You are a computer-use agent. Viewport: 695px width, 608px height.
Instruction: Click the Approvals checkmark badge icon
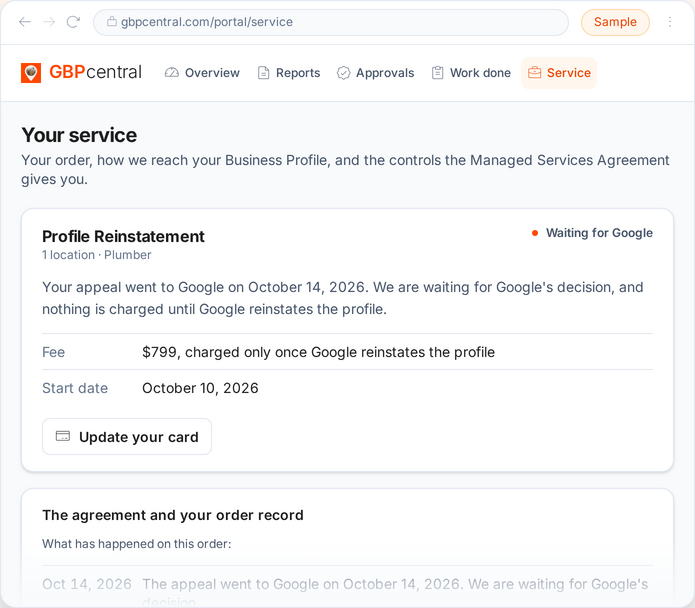pos(344,73)
